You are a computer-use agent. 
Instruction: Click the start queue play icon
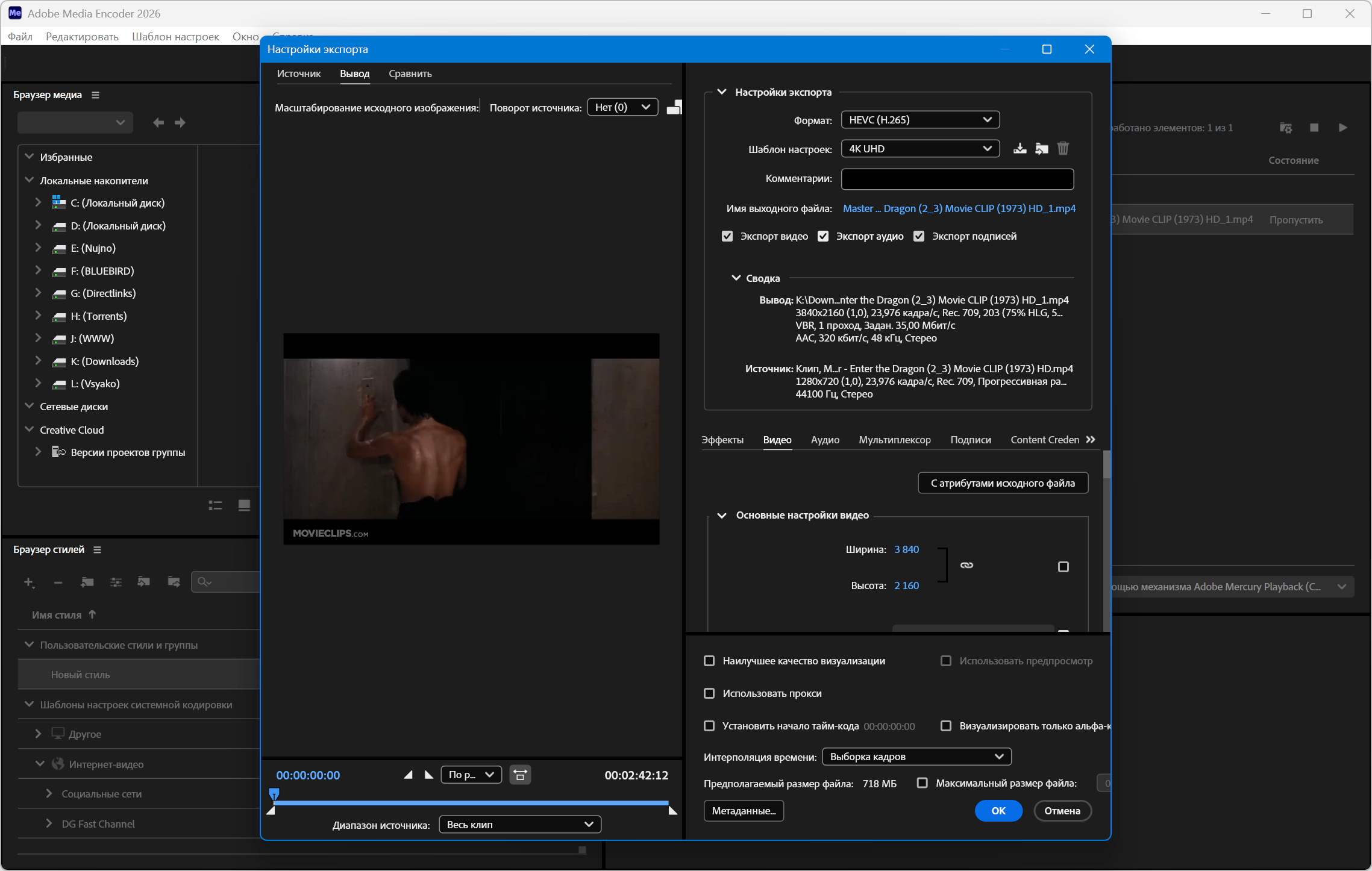[1342, 128]
